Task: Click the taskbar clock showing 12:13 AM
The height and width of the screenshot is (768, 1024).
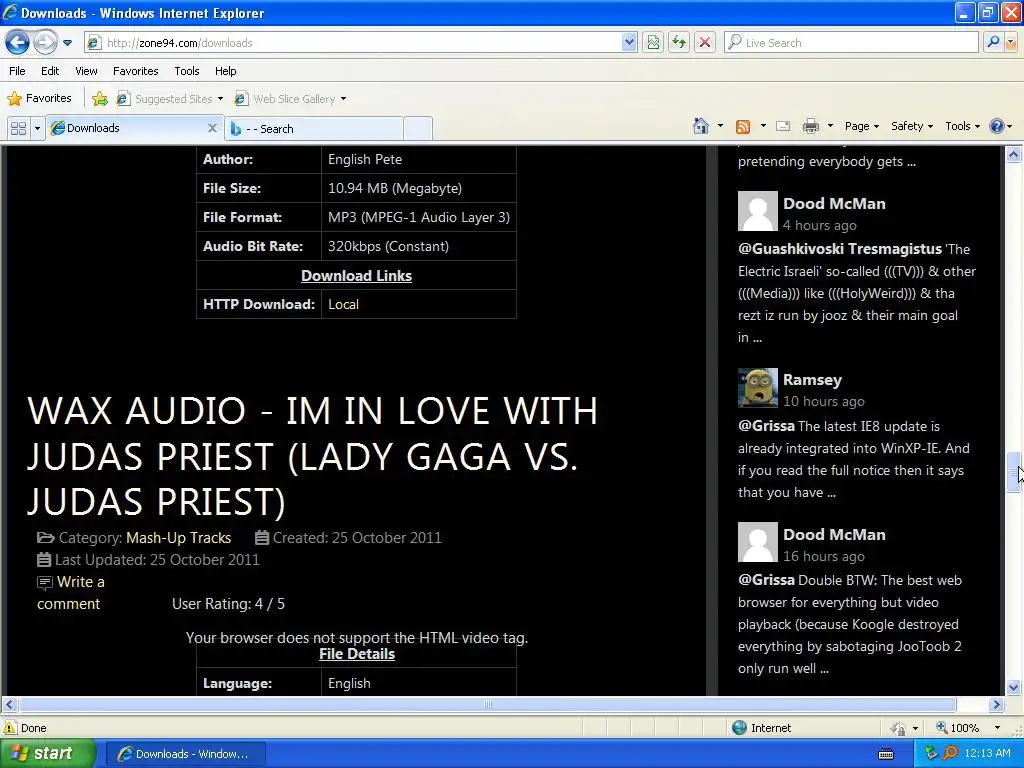Action: click(x=987, y=754)
